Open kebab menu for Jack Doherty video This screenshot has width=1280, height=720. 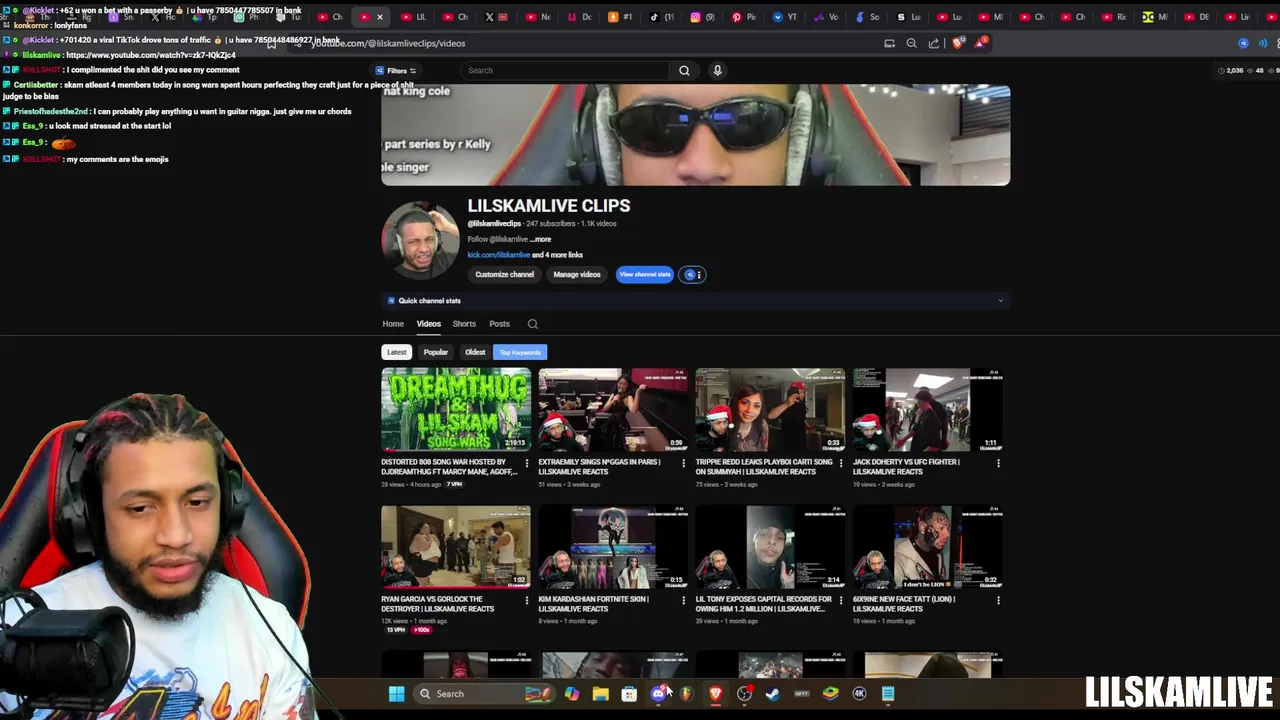(x=998, y=463)
